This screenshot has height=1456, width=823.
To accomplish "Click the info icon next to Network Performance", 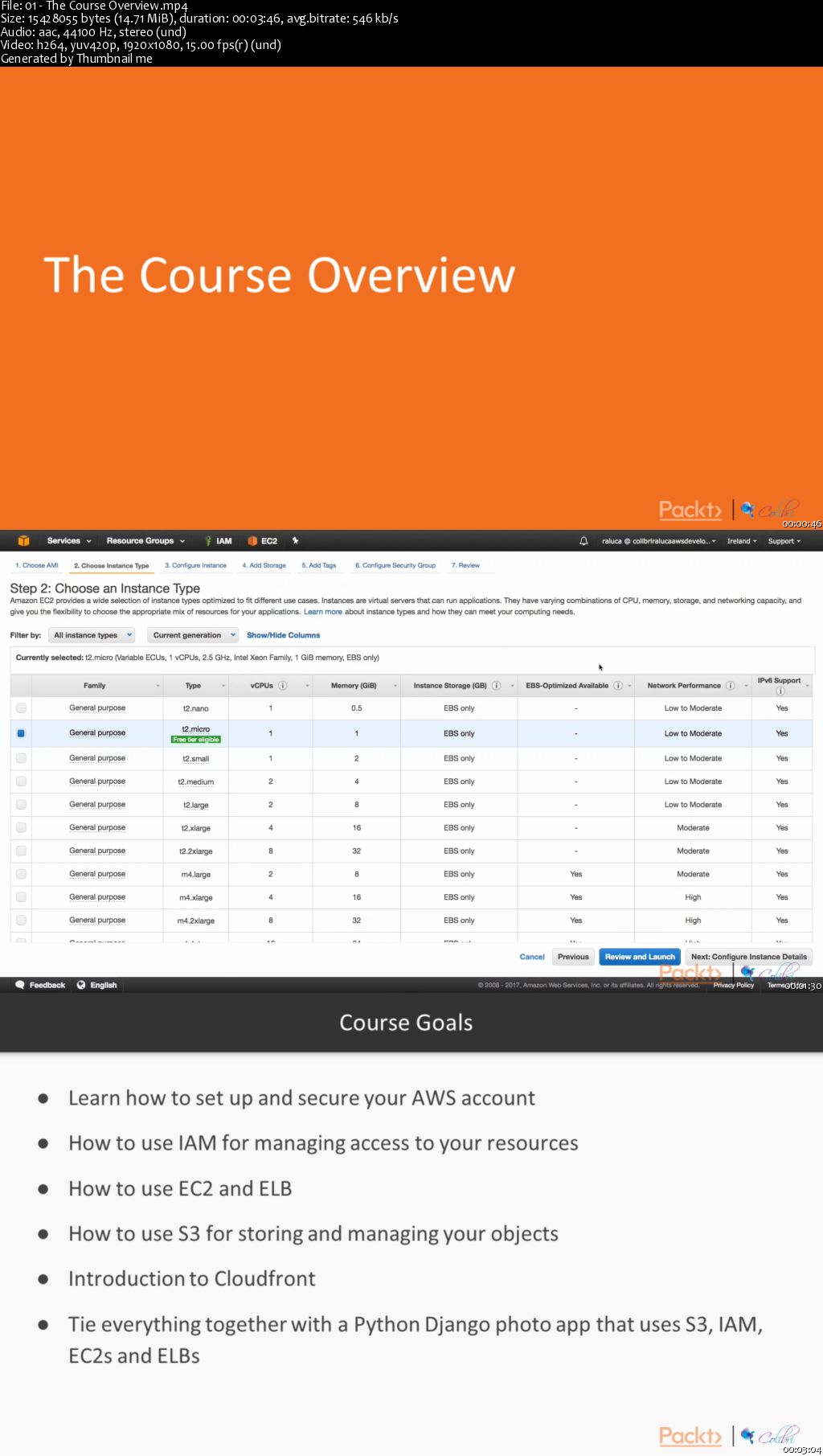I will pos(730,686).
